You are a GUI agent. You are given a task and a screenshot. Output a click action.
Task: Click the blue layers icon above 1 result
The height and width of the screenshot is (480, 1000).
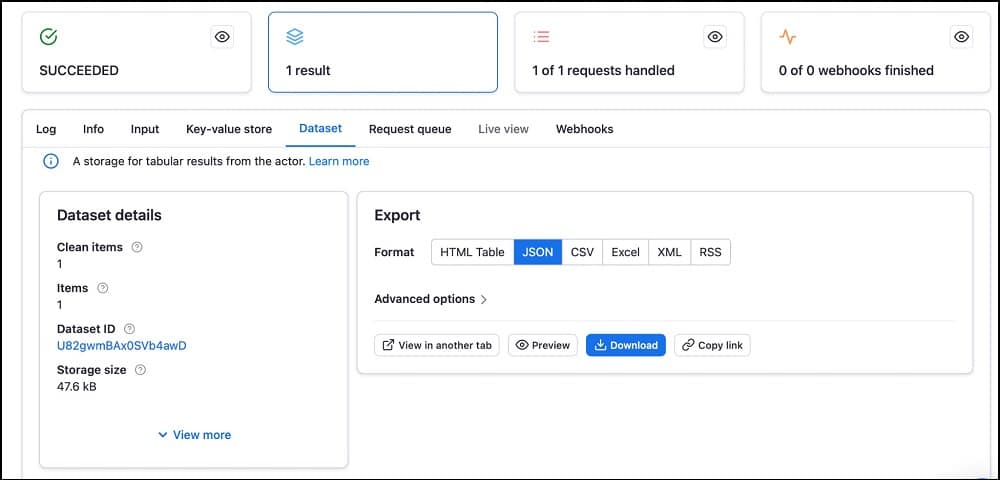(x=295, y=37)
